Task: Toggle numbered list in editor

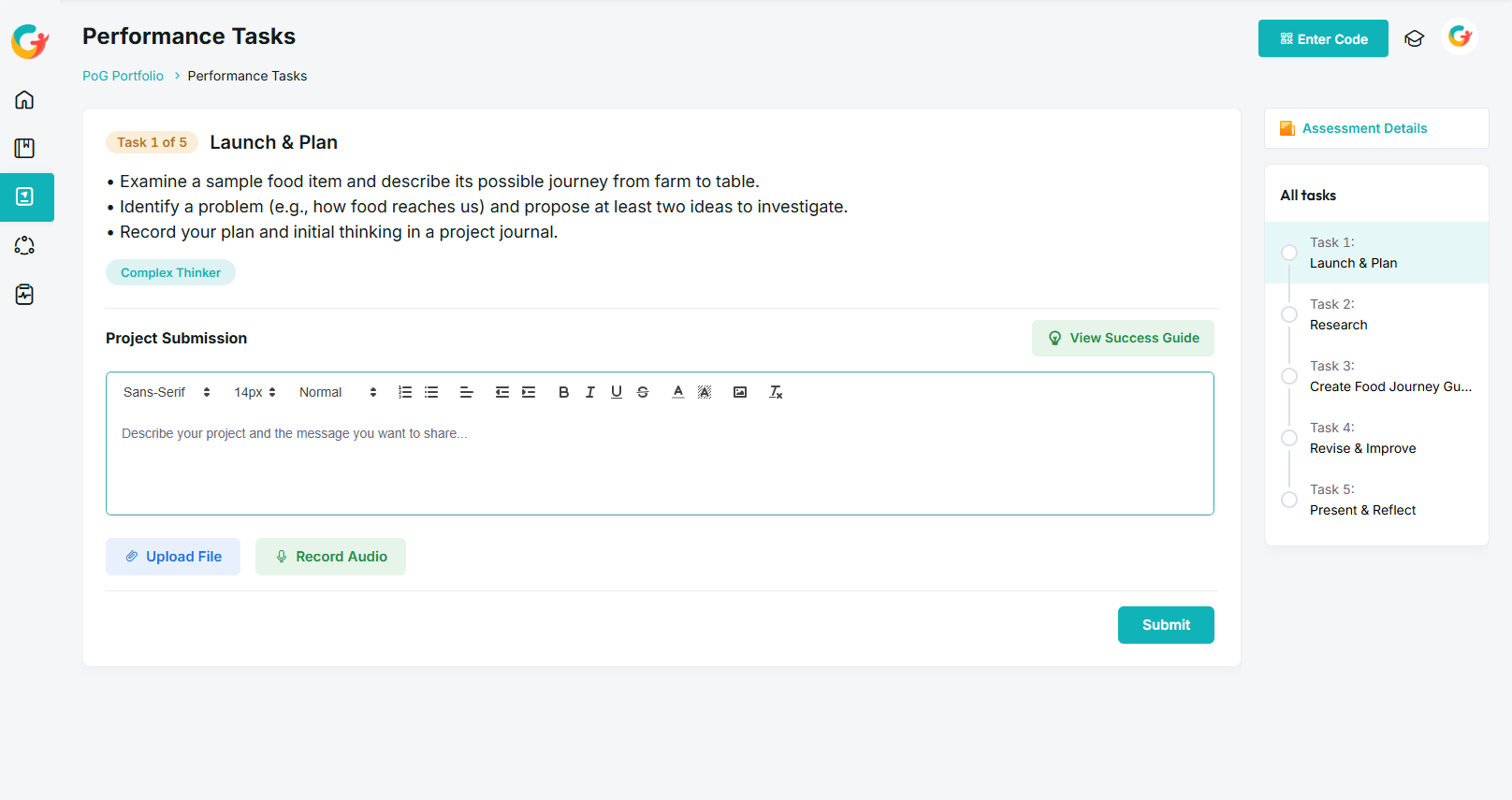Action: click(x=405, y=392)
